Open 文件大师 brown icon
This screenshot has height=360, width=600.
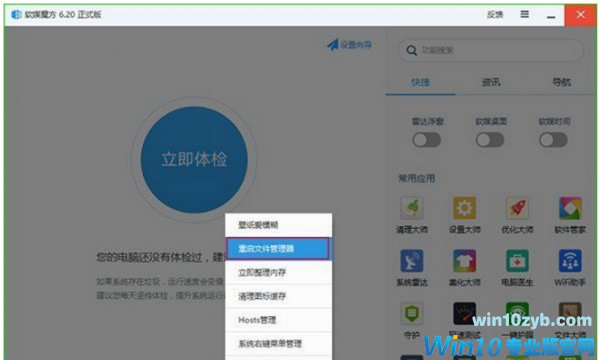point(570,314)
